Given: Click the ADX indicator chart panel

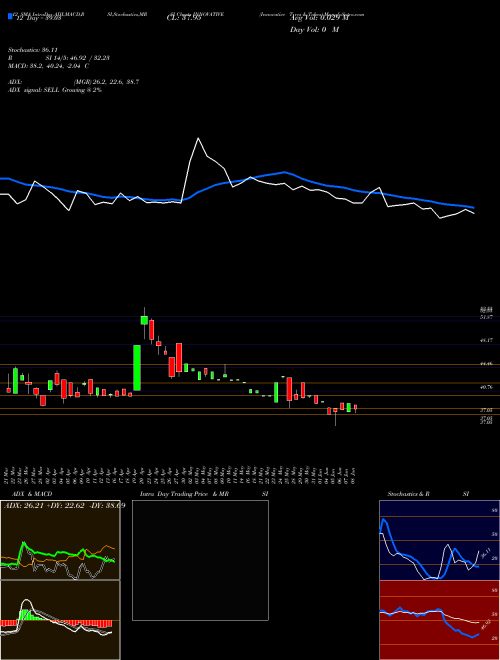Looking at the screenshot, I should [x=60, y=540].
